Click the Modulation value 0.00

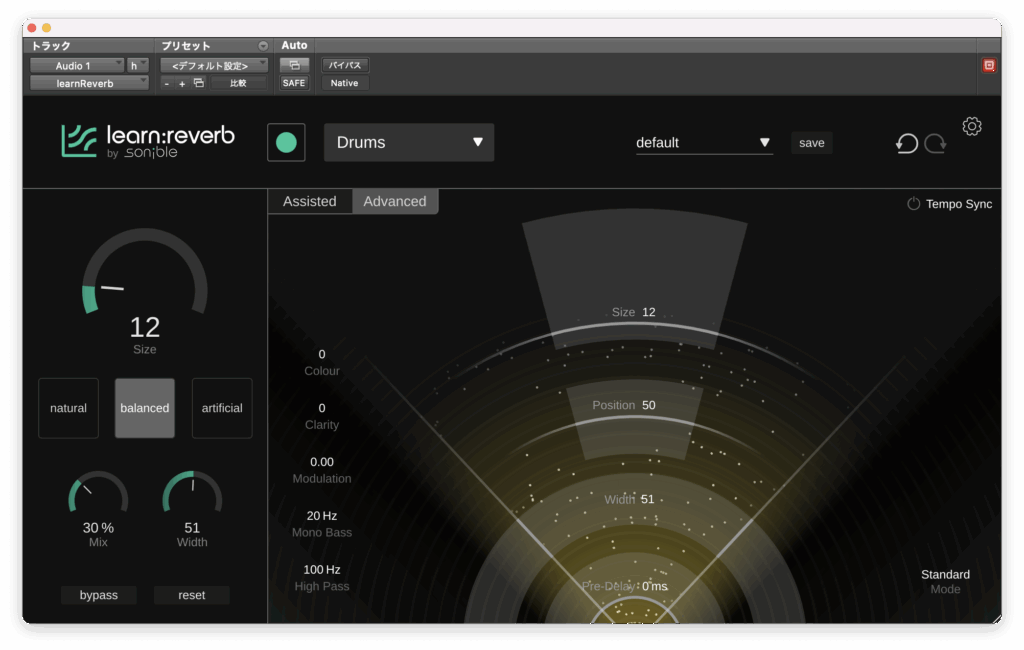click(x=322, y=462)
